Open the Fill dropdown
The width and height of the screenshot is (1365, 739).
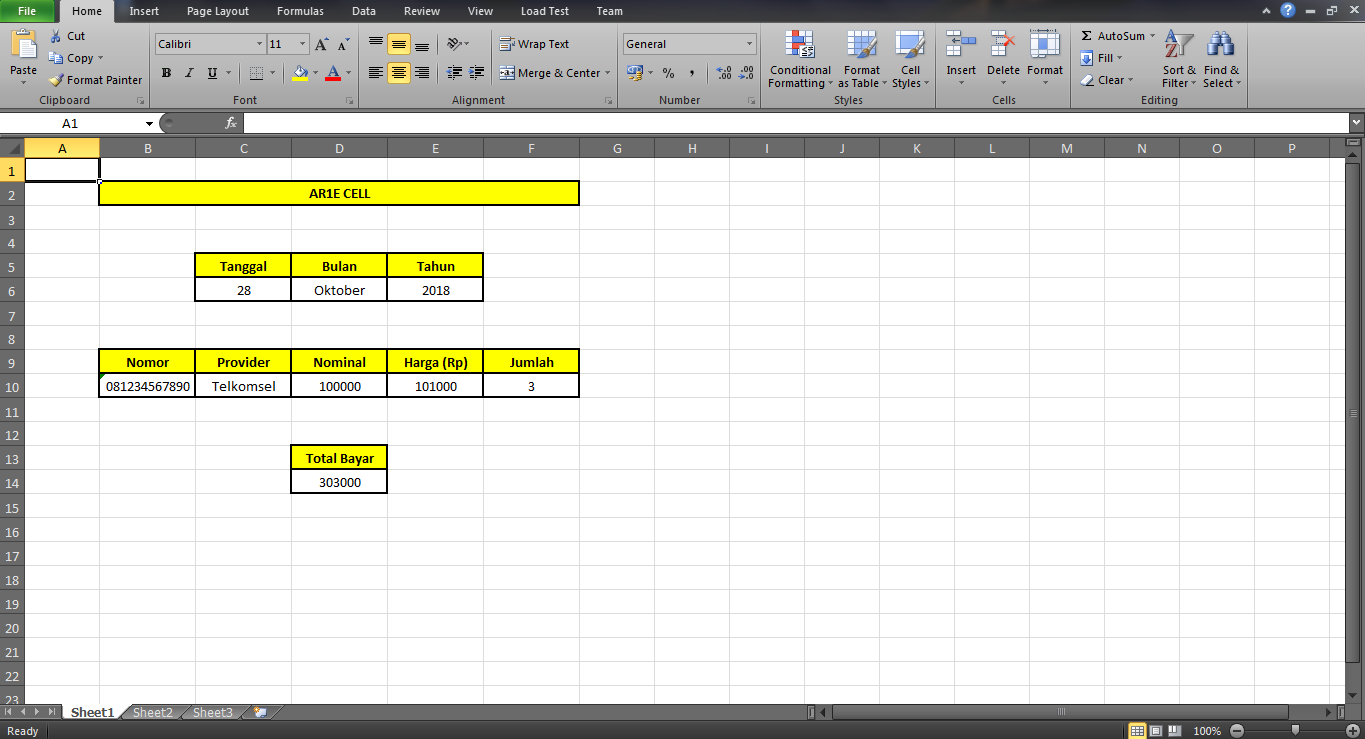[x=1101, y=58]
